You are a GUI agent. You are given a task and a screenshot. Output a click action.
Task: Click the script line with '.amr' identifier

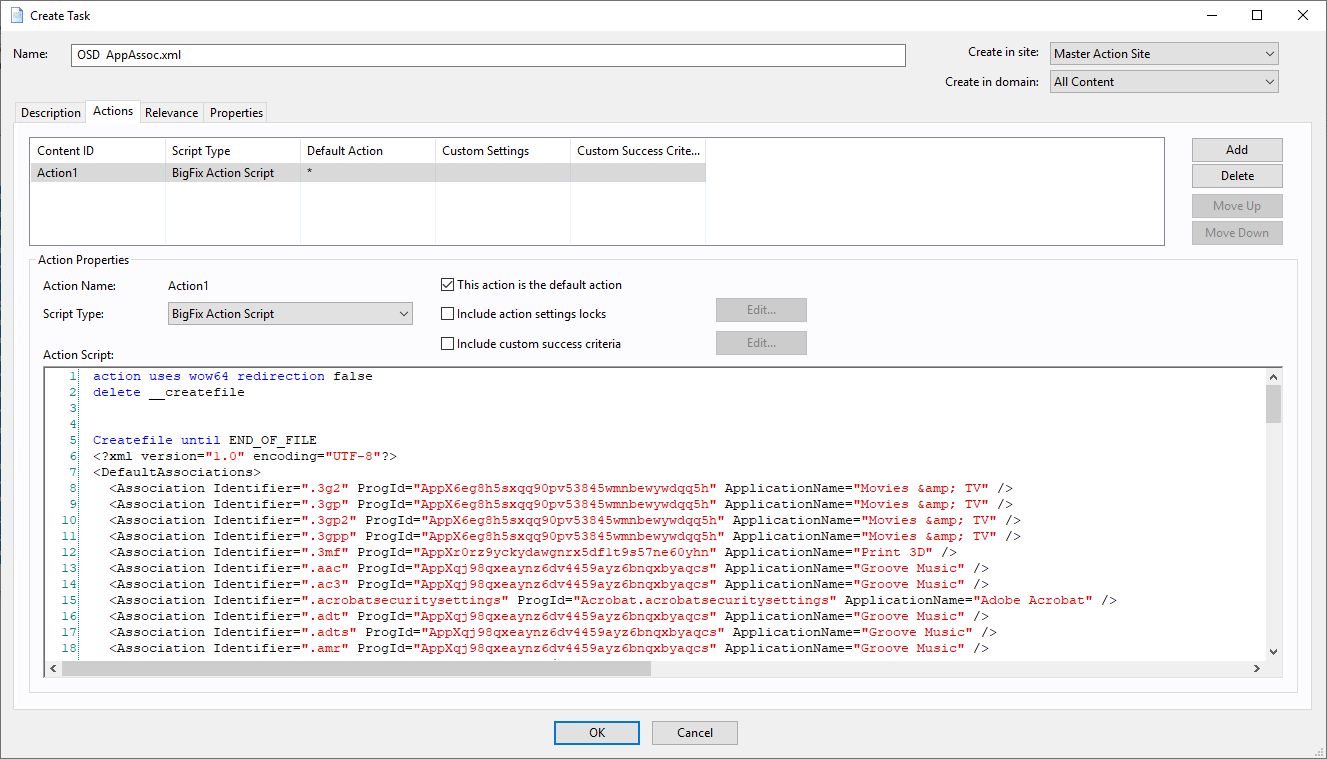[549, 648]
